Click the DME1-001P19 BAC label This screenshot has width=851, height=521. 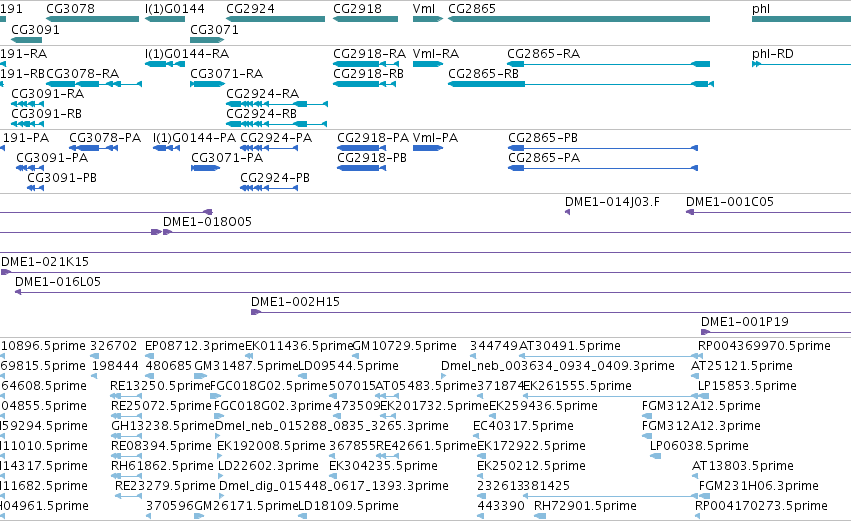coord(745,322)
